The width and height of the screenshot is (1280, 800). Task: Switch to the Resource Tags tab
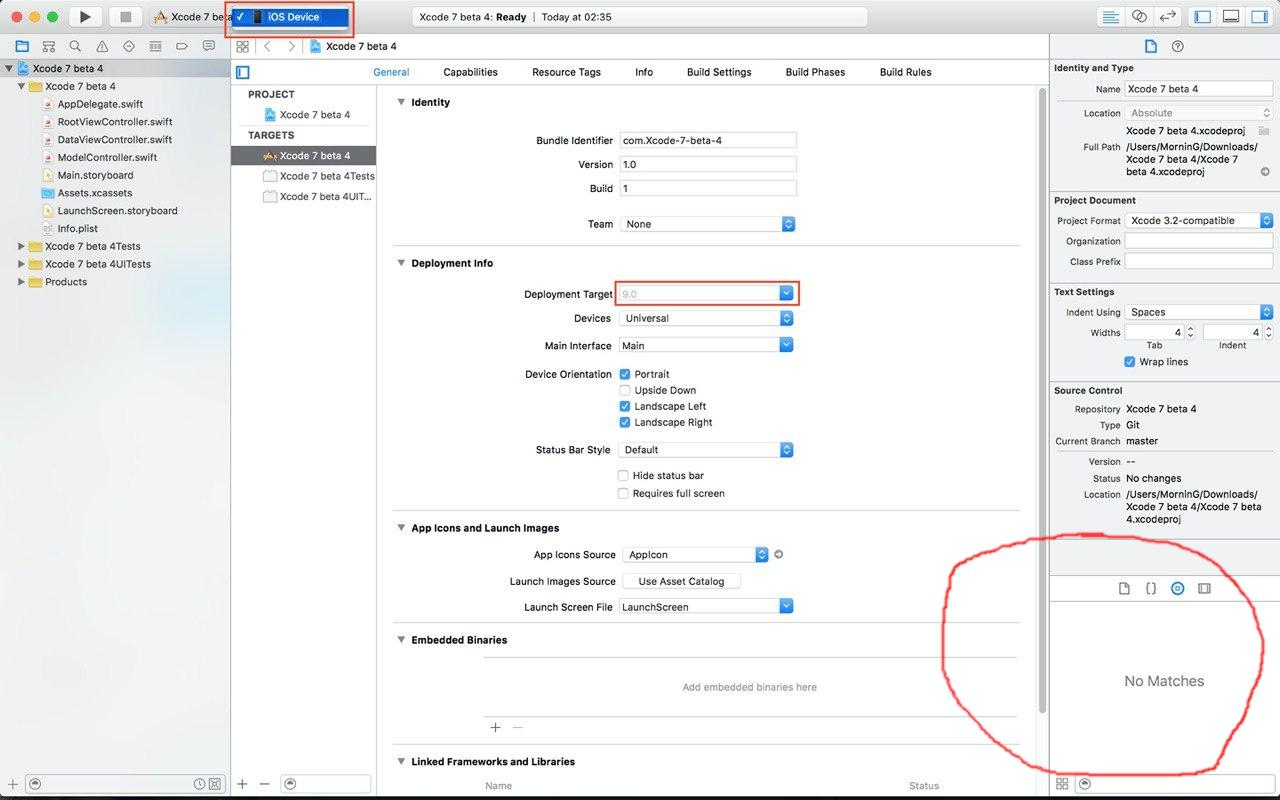click(x=566, y=72)
